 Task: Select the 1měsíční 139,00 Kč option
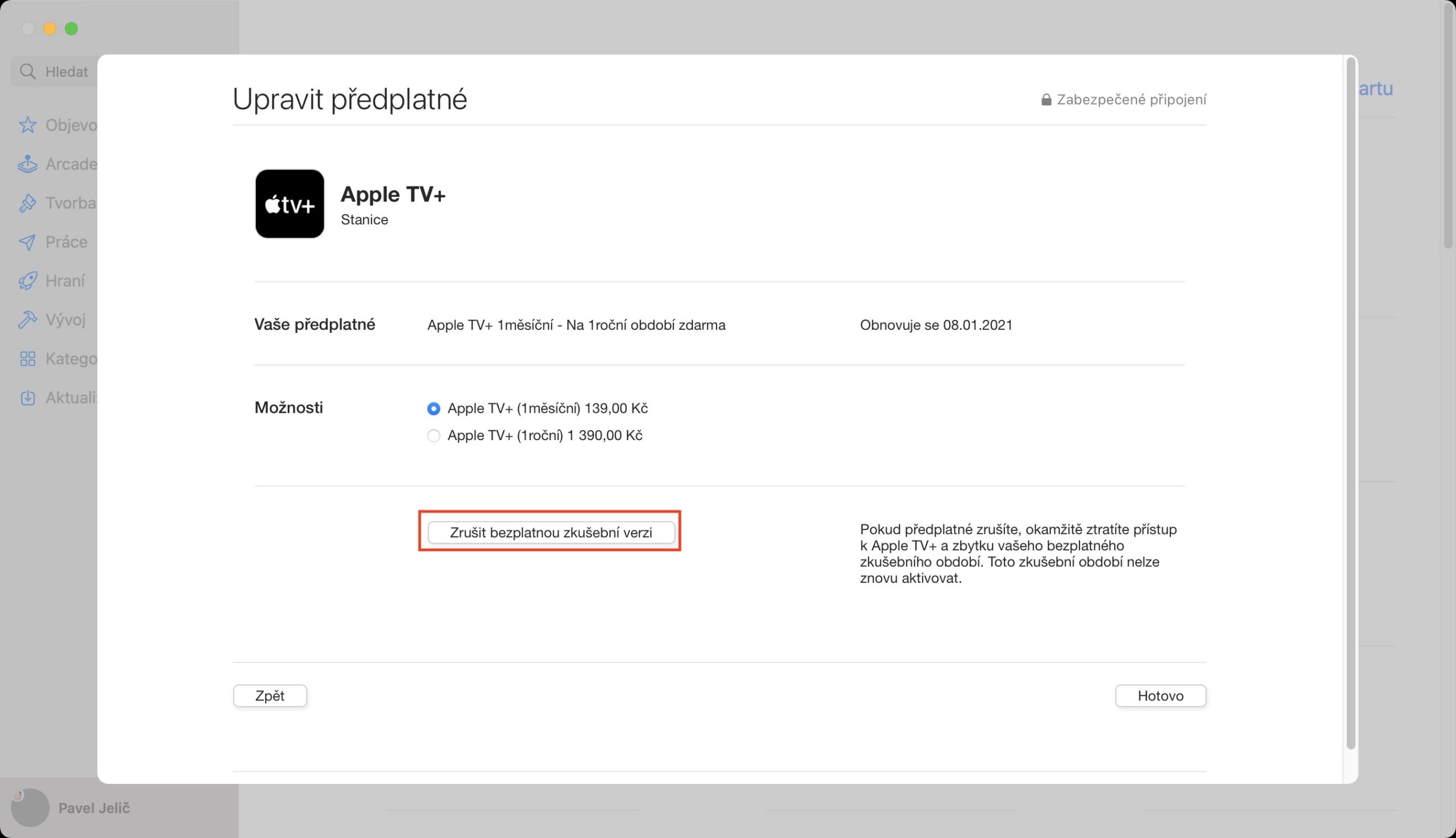pos(433,409)
